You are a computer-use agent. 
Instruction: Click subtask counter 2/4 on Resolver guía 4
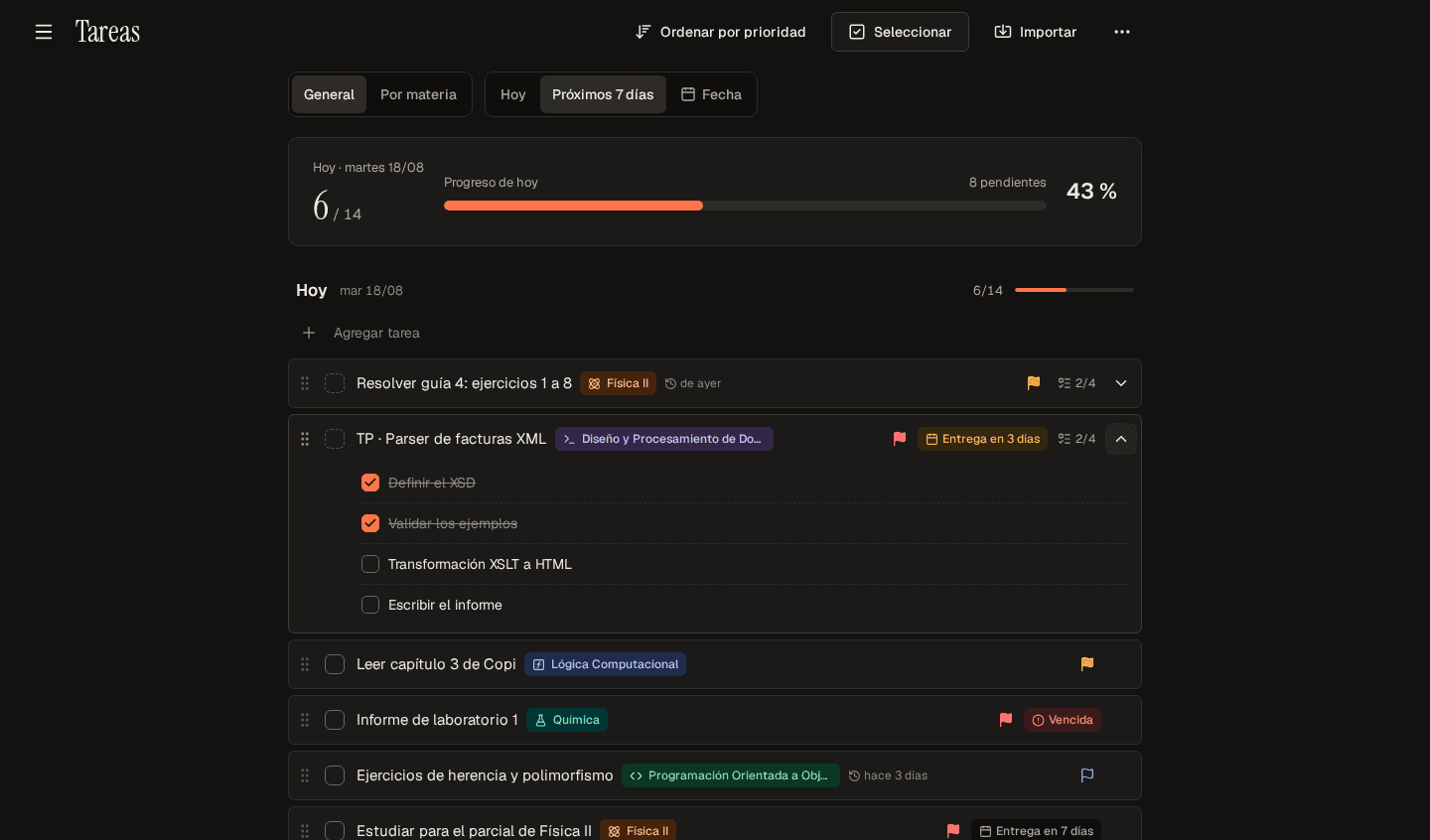coord(1077,383)
